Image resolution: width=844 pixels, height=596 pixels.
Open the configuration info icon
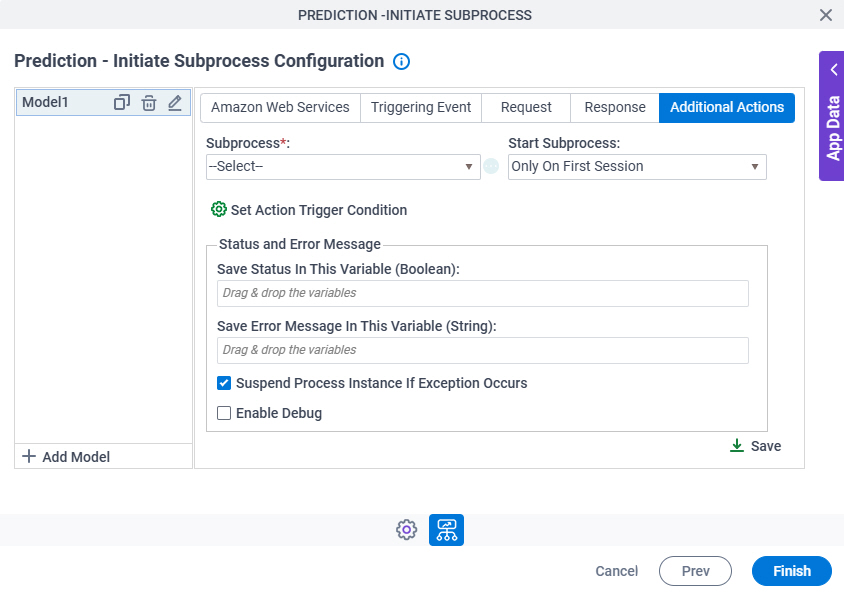tap(401, 61)
